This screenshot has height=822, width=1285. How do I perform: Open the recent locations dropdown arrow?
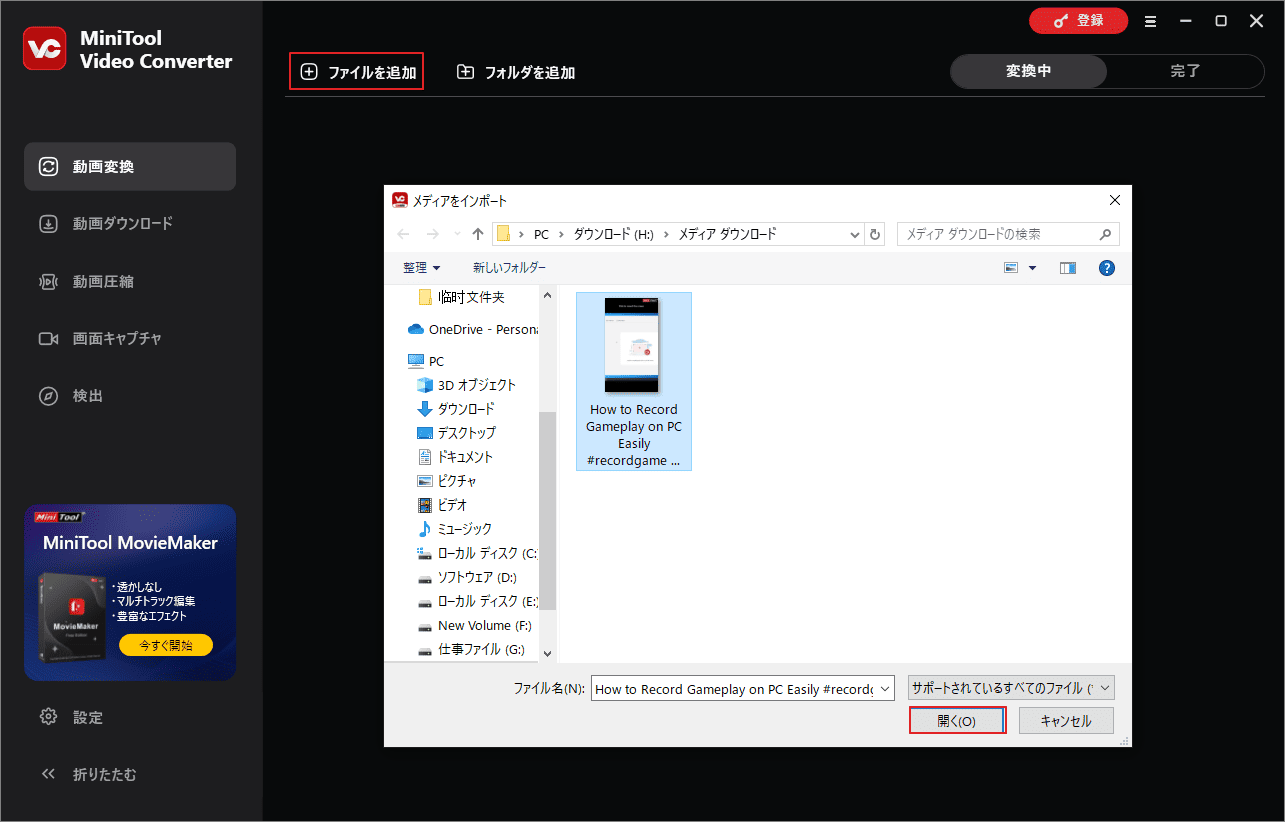[x=457, y=234]
